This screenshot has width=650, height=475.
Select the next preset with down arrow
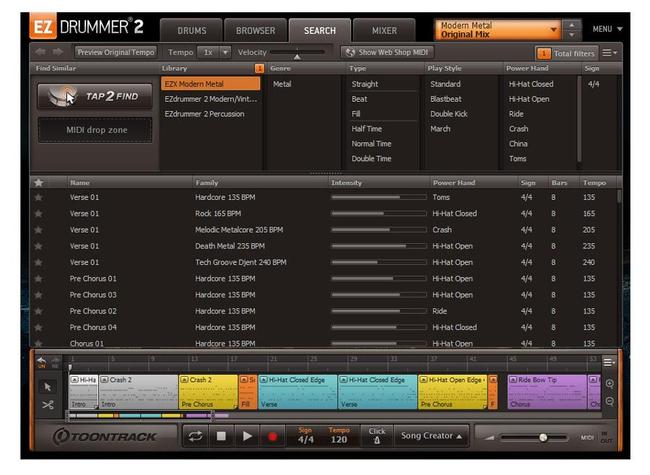coord(572,35)
